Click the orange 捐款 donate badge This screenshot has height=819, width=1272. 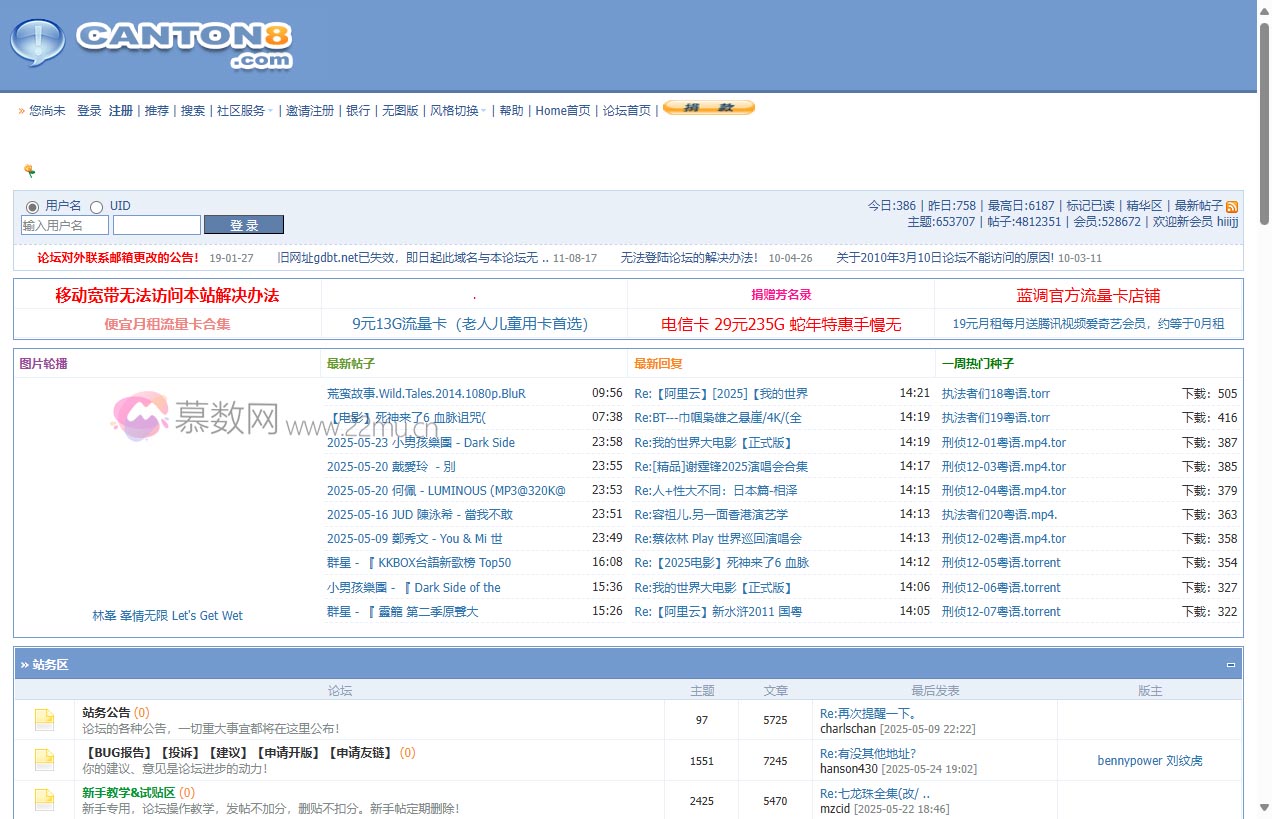(x=708, y=108)
